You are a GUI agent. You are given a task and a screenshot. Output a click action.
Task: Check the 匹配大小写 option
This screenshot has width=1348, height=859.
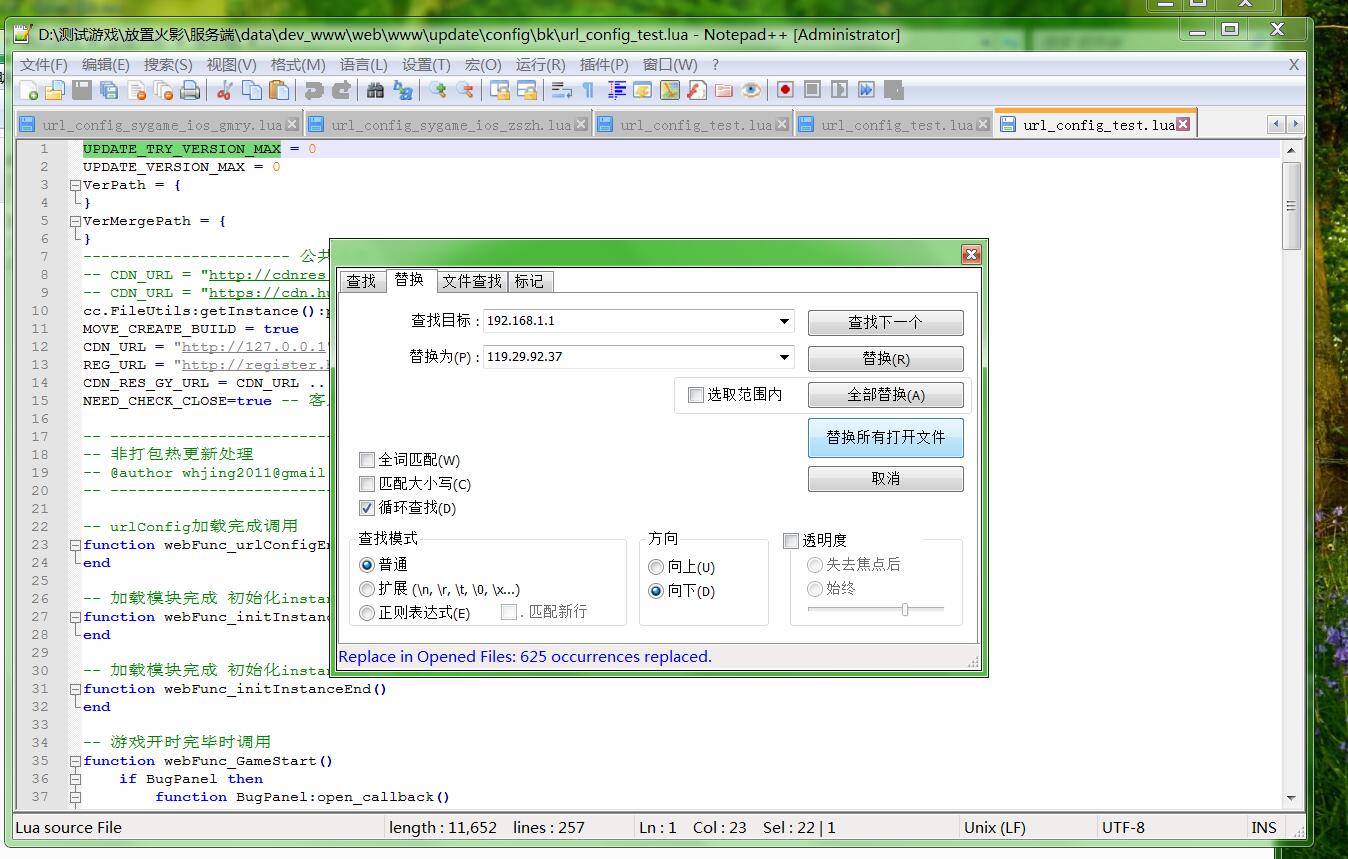coord(367,484)
